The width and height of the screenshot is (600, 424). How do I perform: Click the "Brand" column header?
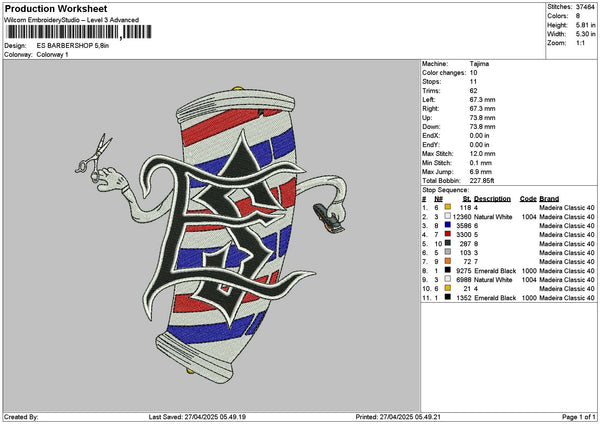coord(549,199)
